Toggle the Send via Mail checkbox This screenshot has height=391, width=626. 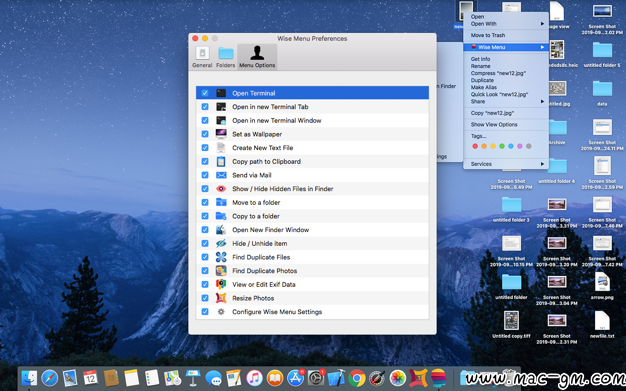click(205, 175)
